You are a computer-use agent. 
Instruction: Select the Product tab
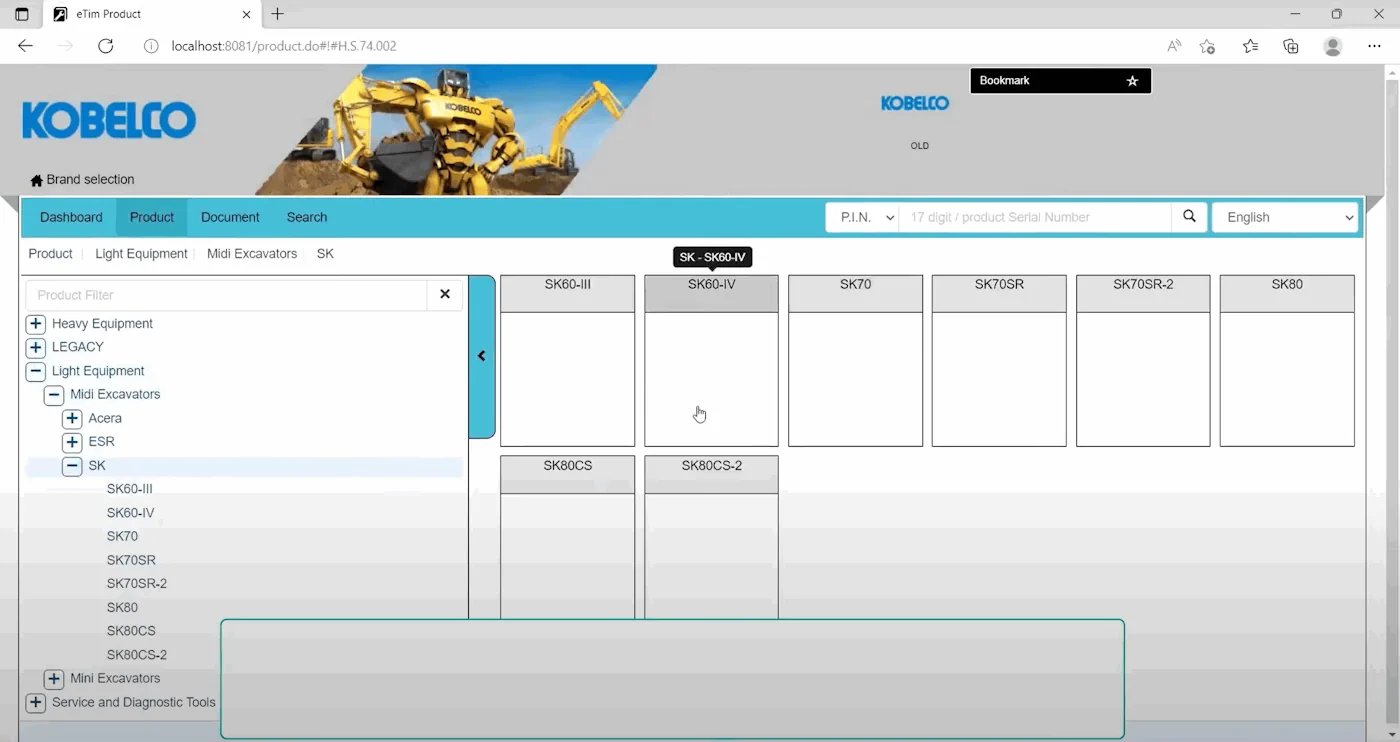point(152,217)
